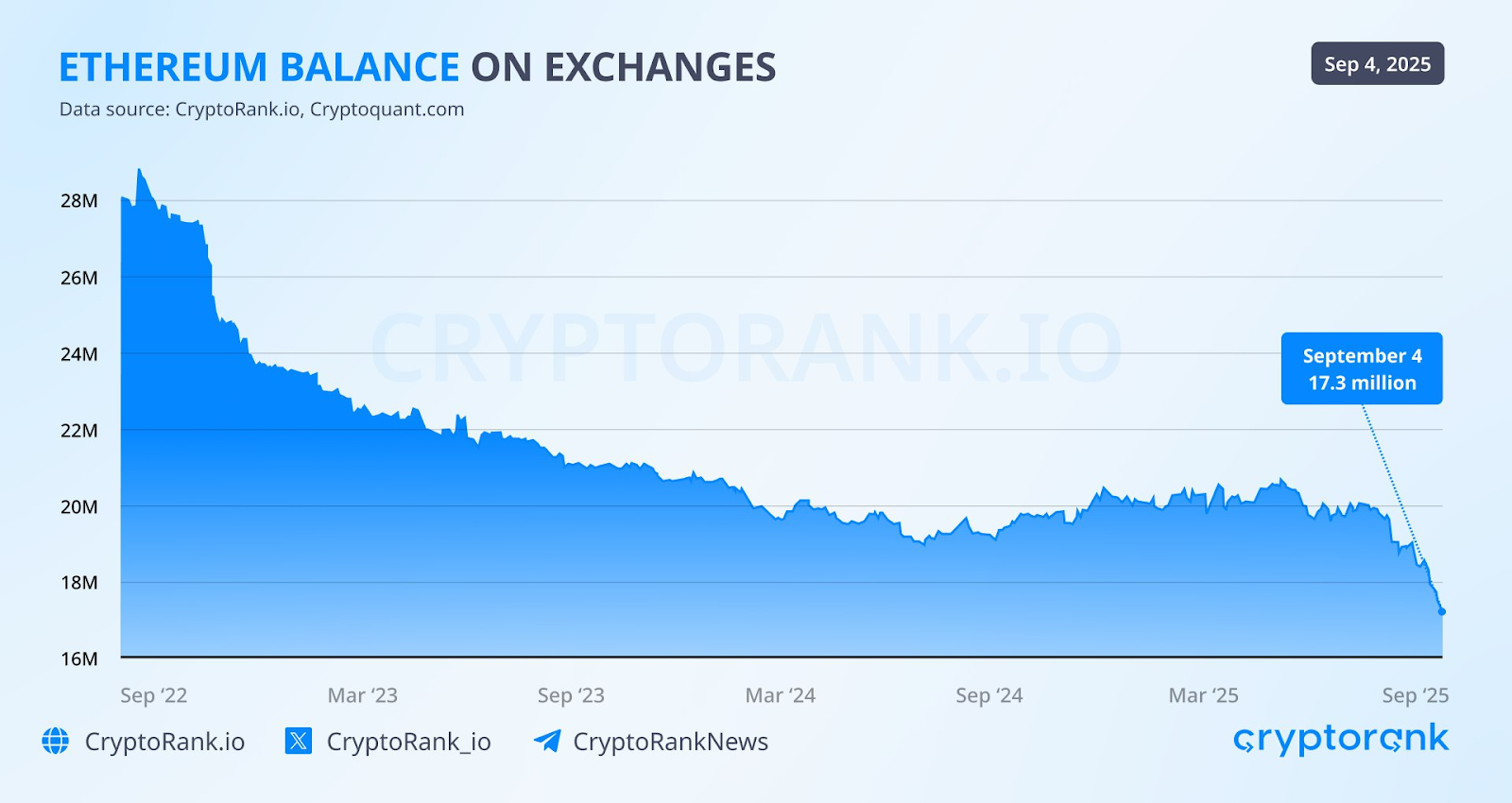Open the CryptoRank.io website link
Screen dimensions: 1512x803
pos(164,743)
